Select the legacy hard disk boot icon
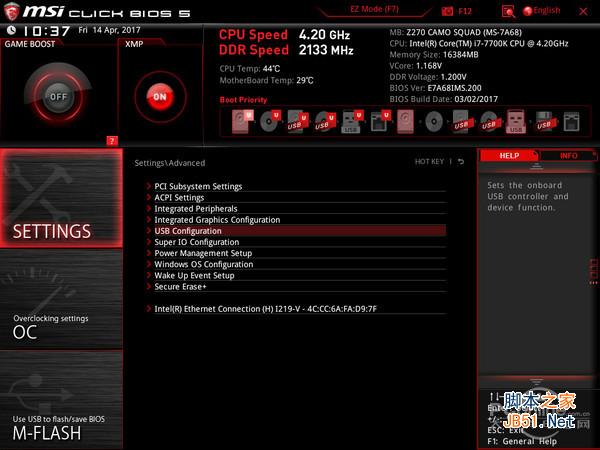The image size is (600, 450). click(x=405, y=122)
